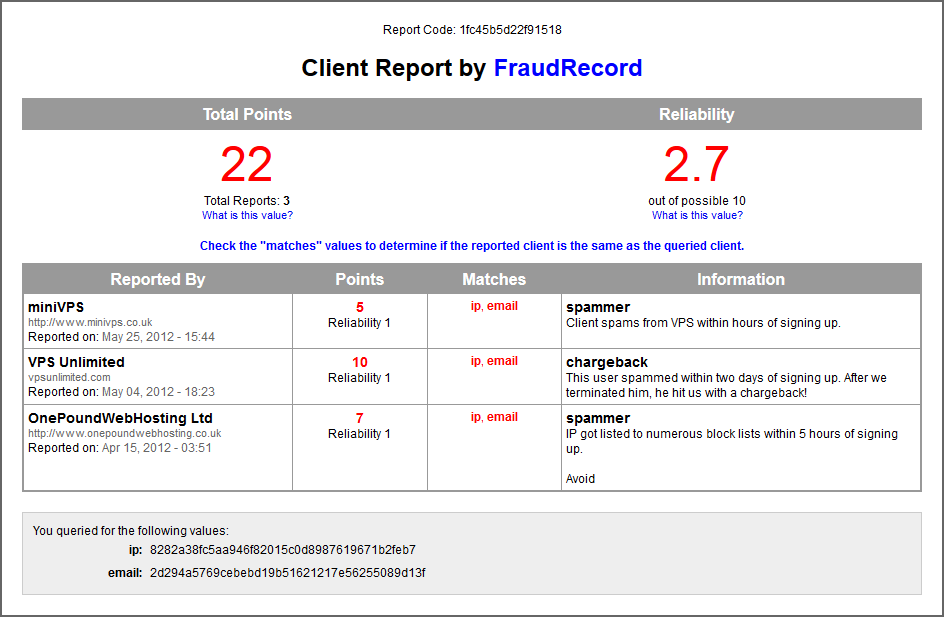Click the Reported By column header
This screenshot has width=944, height=617.
click(158, 279)
